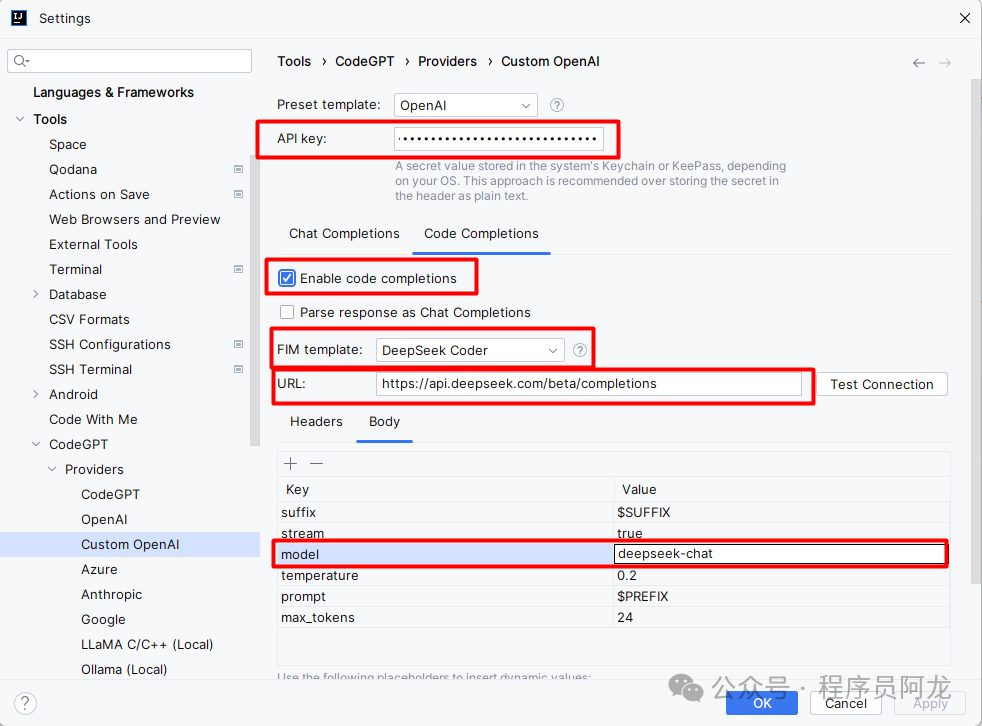Screen dimensions: 982x726
Task: Click the project-level icon beside Qodana
Action: click(x=238, y=169)
